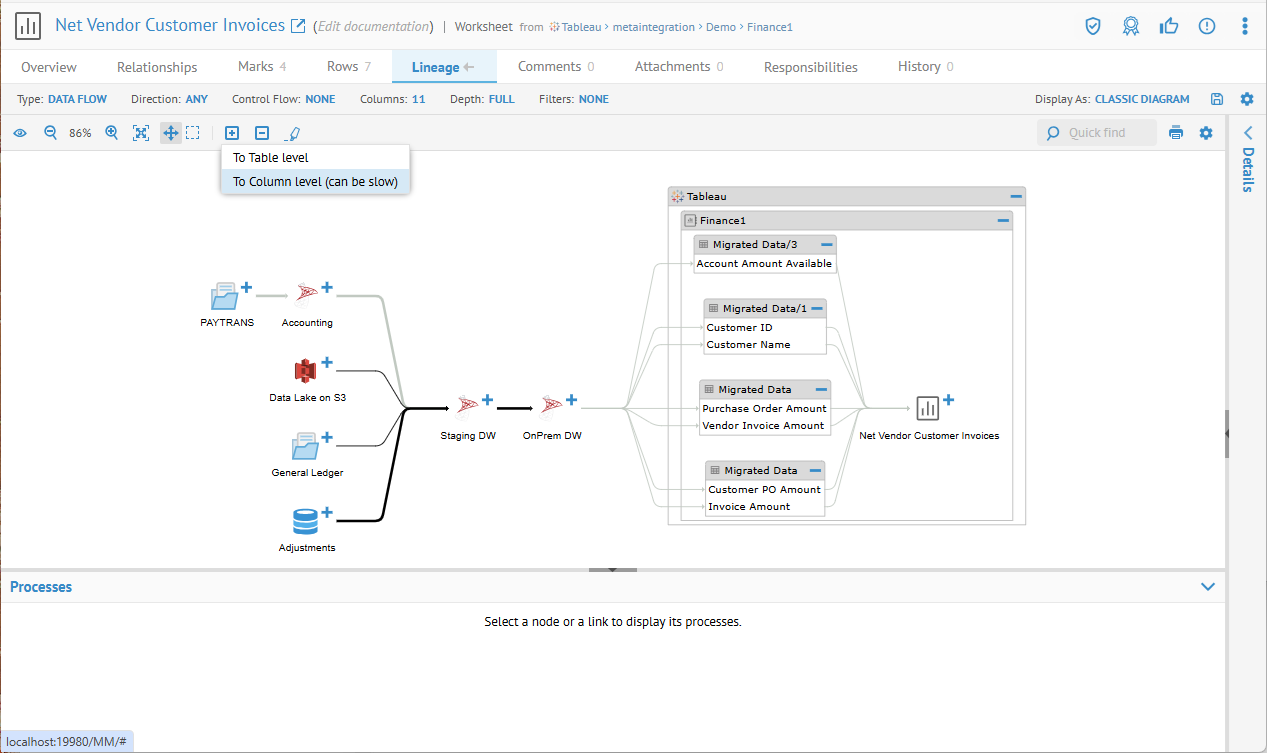1267x753 pixels.
Task: Switch to the Relationships tab
Action: click(157, 67)
